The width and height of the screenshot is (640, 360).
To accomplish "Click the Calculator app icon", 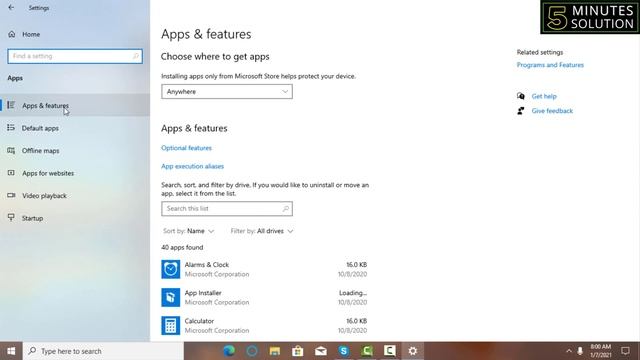I will [x=171, y=326].
